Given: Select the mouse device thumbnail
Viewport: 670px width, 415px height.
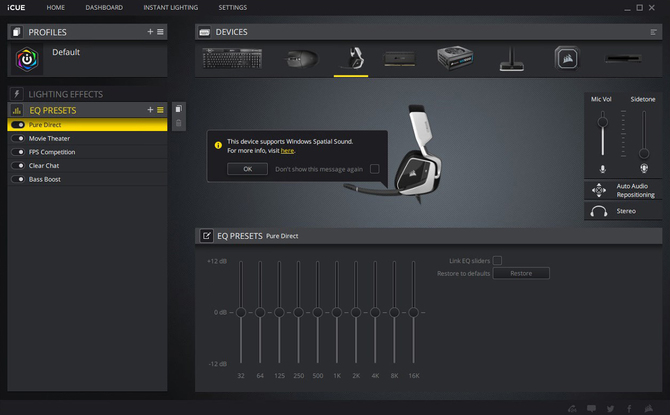Looking at the screenshot, I should [301, 59].
